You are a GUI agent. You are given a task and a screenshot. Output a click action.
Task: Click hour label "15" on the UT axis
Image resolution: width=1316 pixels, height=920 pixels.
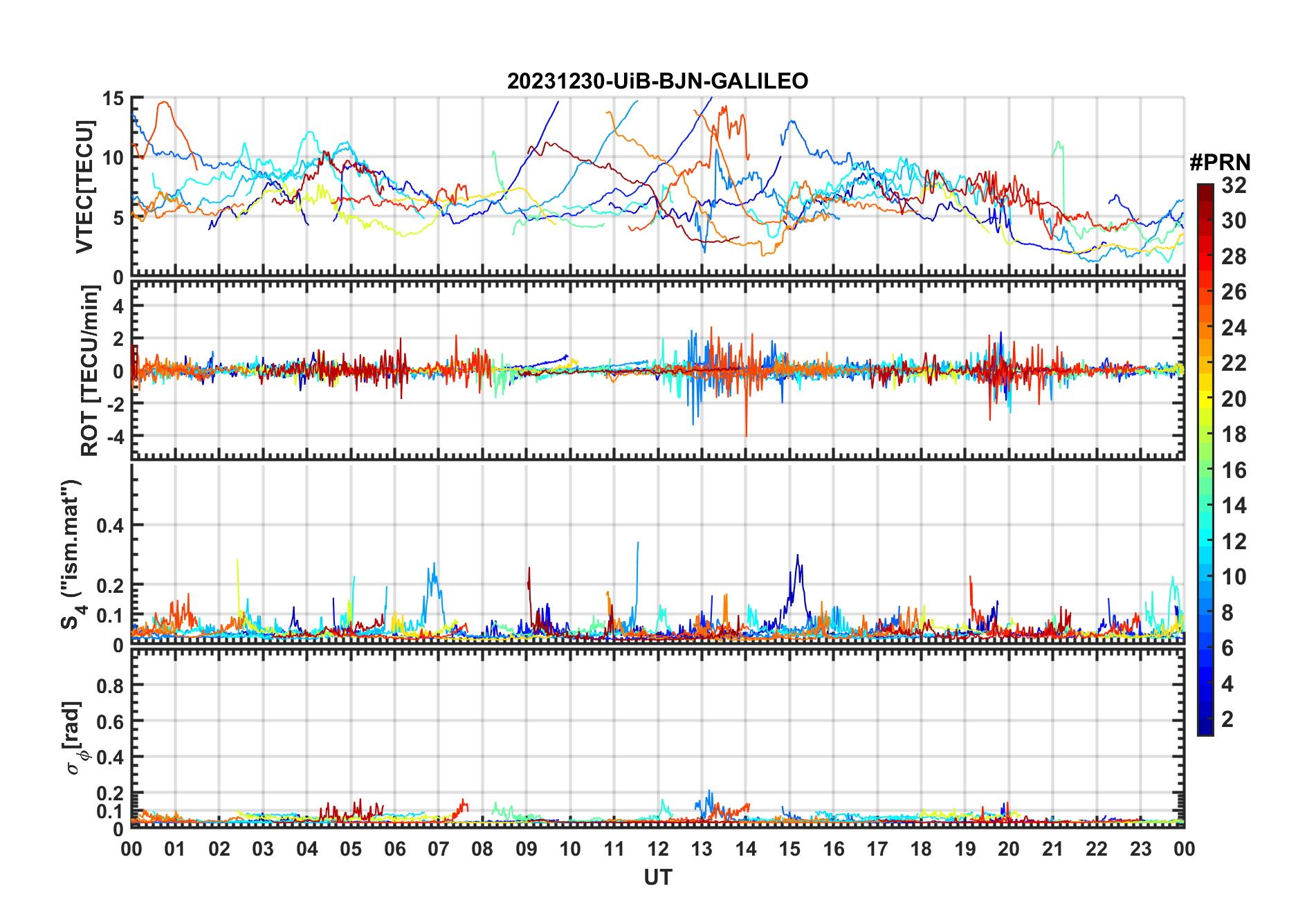(789, 849)
